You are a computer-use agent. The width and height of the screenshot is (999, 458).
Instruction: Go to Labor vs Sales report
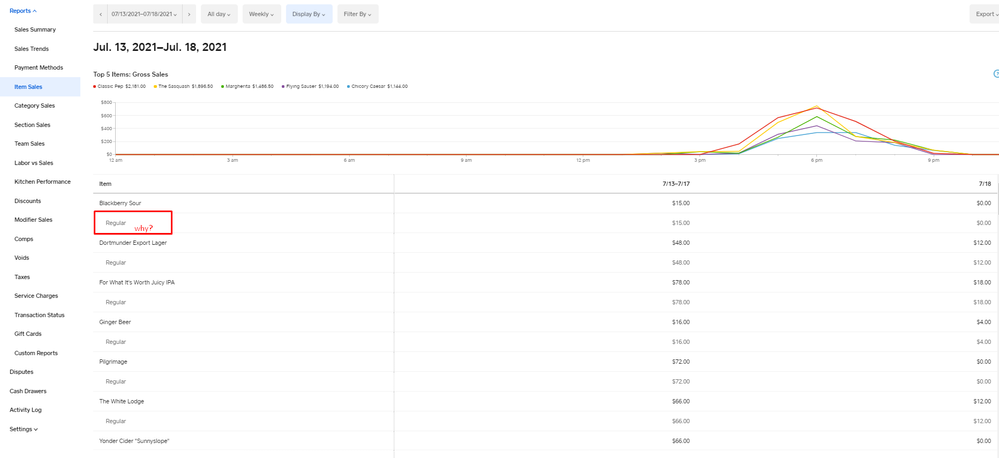tap(34, 163)
